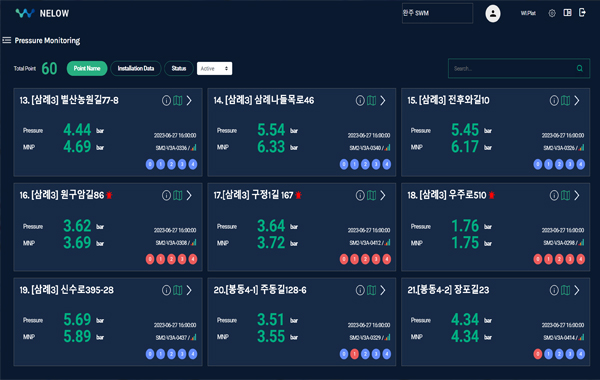Click red indicator 0 on card 21
This screenshot has width=600, height=380.
tap(538, 354)
